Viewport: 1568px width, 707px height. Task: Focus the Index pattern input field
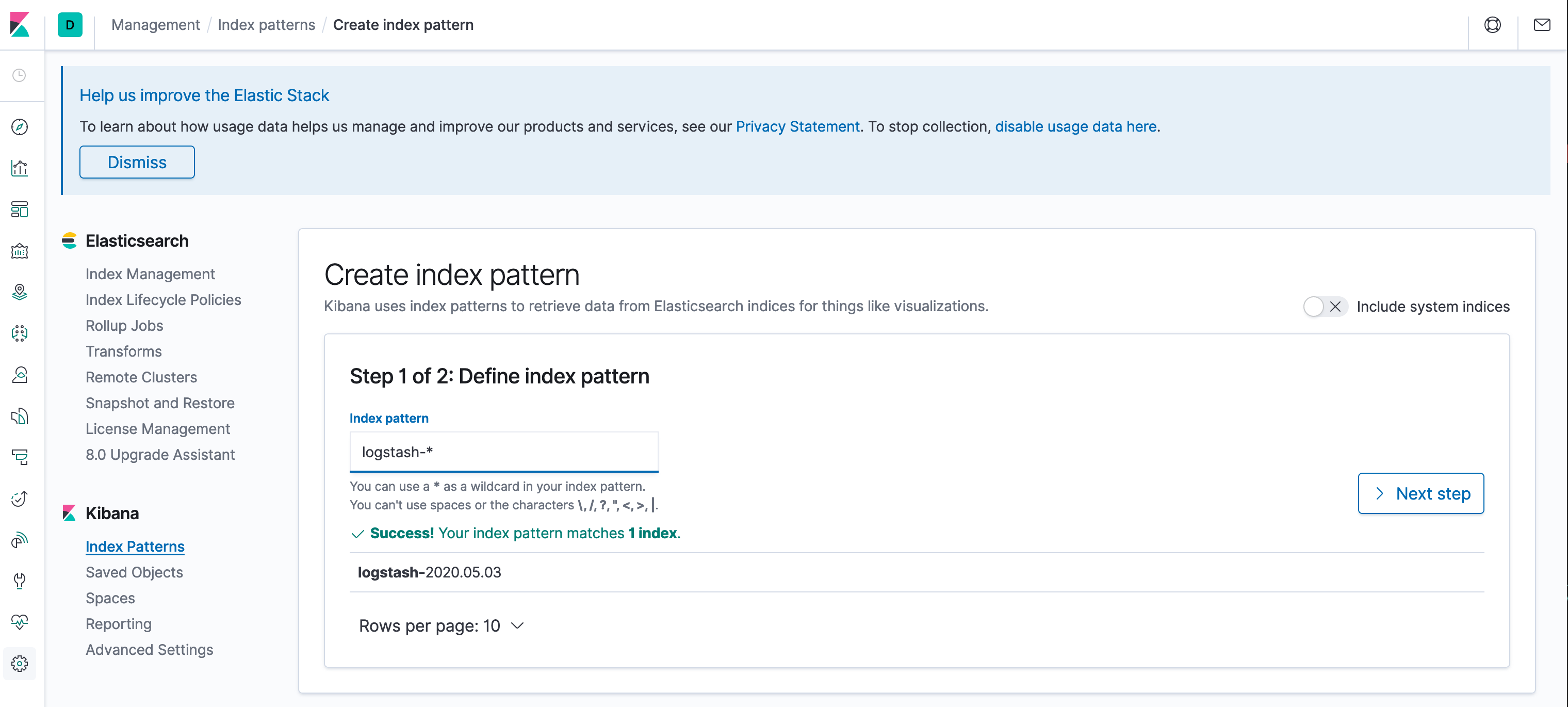(504, 452)
